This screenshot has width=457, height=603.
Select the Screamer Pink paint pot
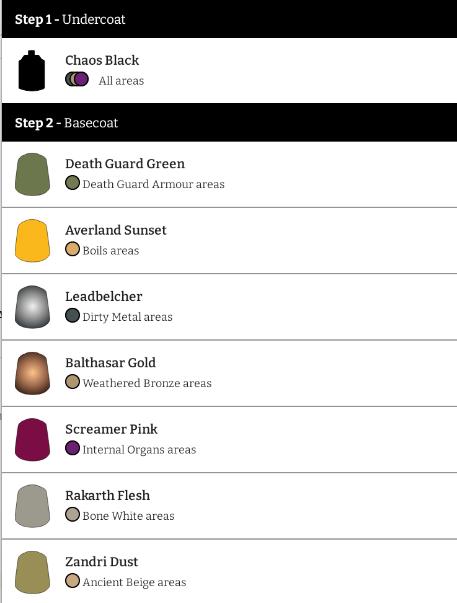(x=32, y=439)
